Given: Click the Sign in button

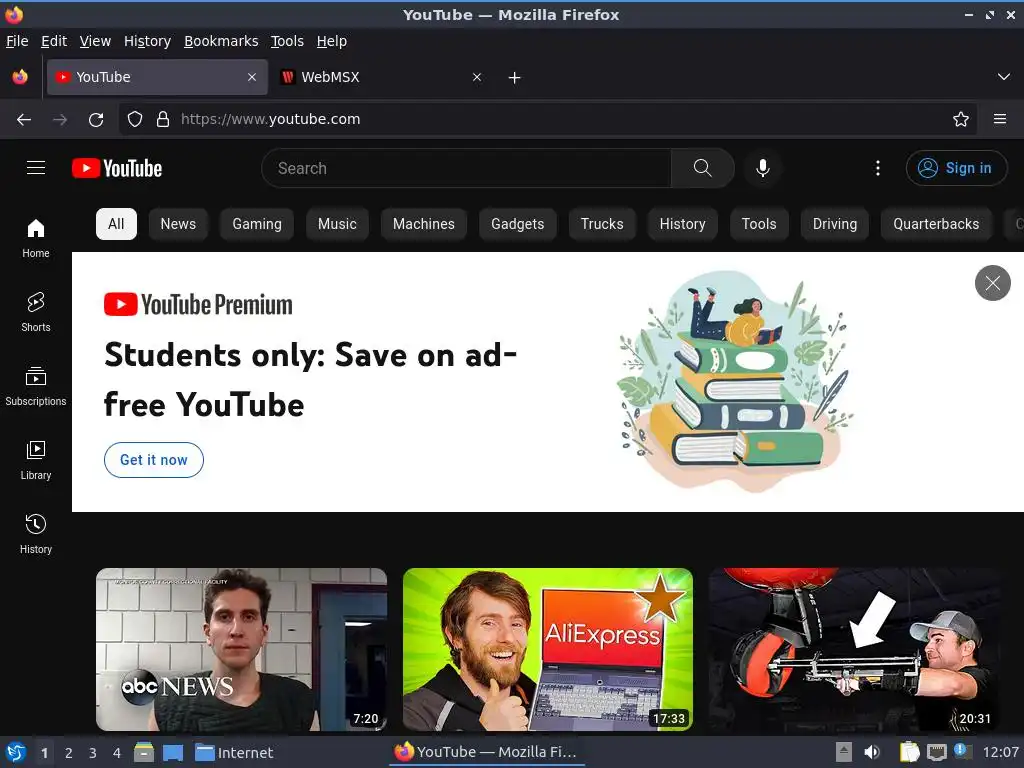Looking at the screenshot, I should (956, 168).
